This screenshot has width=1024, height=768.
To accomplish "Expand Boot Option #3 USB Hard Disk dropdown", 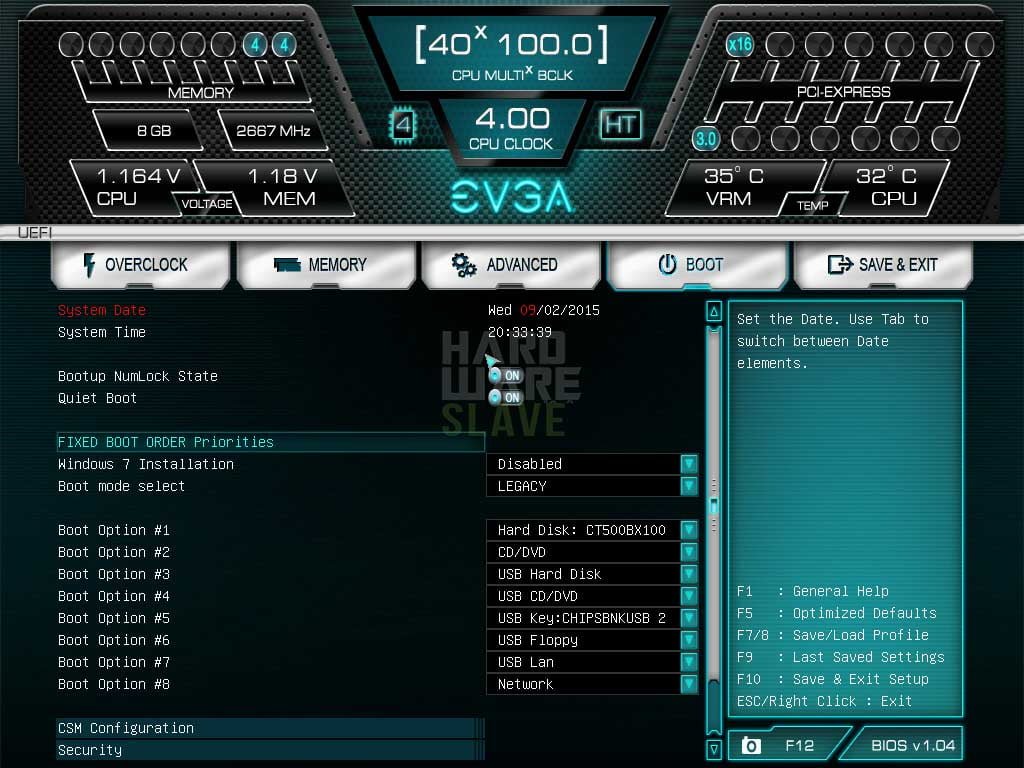I will click(592, 574).
